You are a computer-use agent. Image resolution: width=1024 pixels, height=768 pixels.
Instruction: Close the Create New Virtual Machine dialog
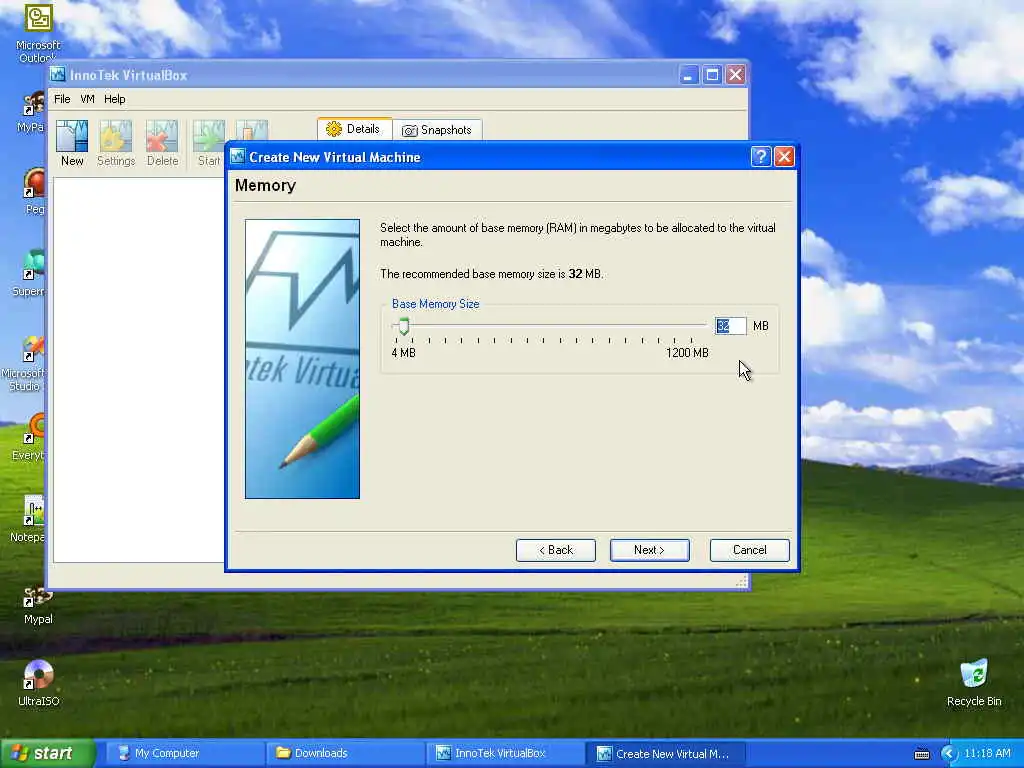784,157
